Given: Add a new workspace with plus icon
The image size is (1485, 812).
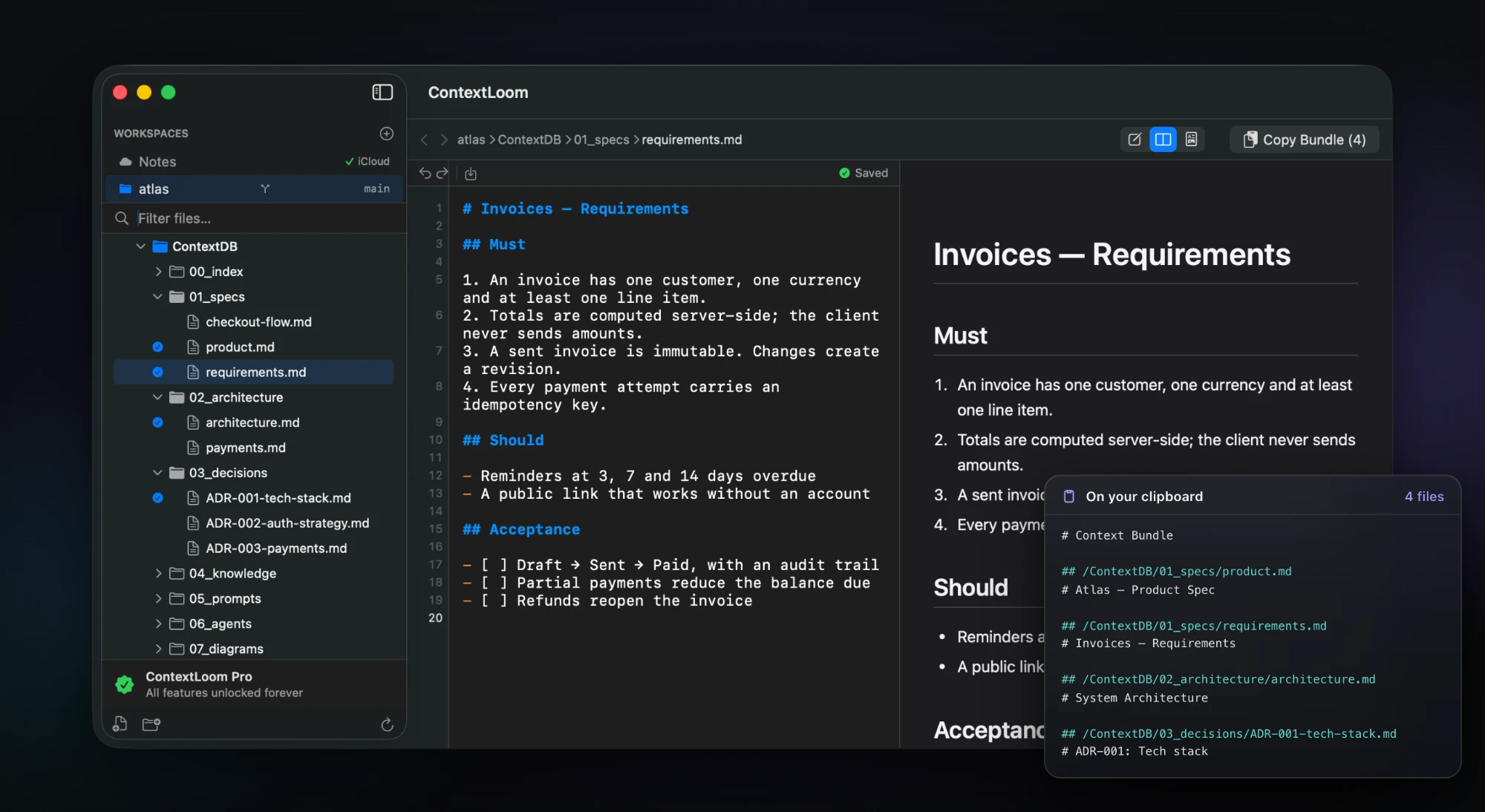Looking at the screenshot, I should tap(387, 134).
